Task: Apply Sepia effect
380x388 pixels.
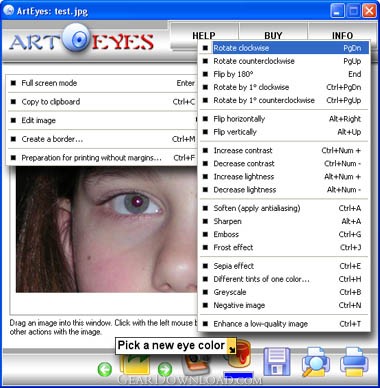Action: 284,266
